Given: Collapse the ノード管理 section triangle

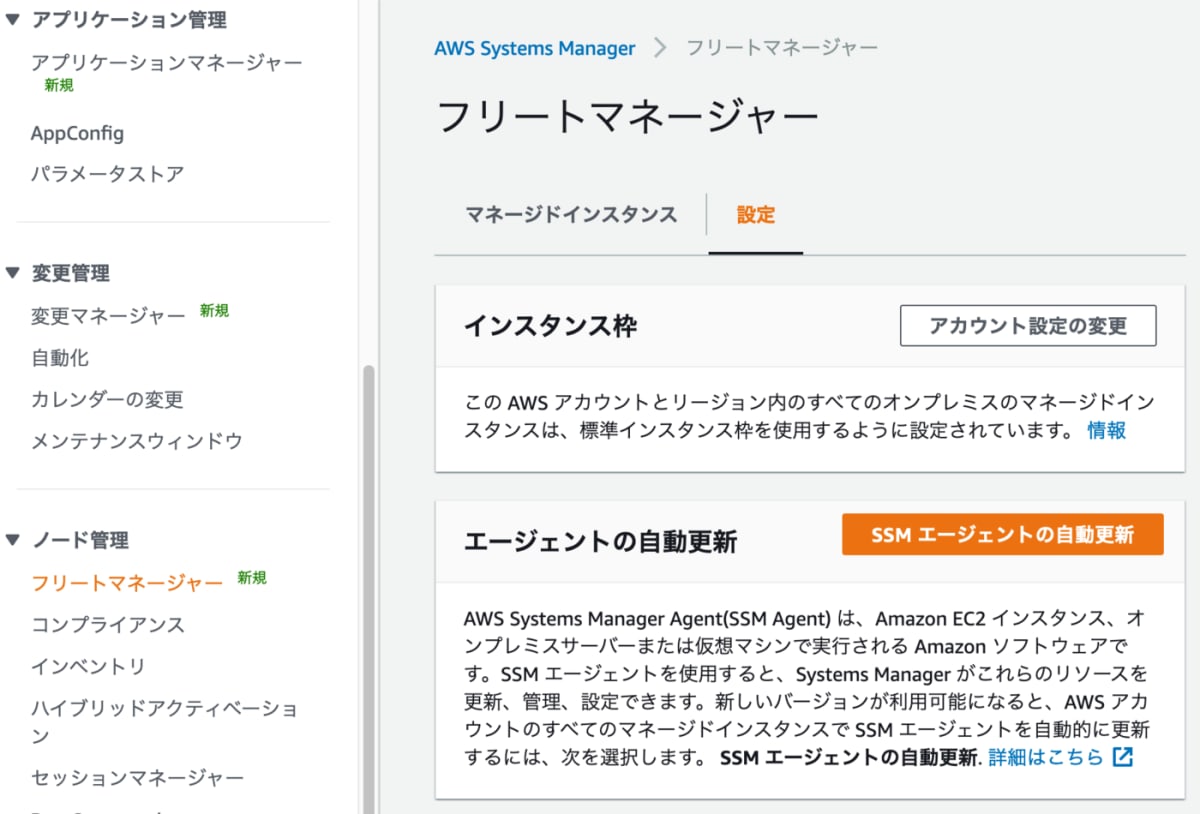Looking at the screenshot, I should point(12,540).
